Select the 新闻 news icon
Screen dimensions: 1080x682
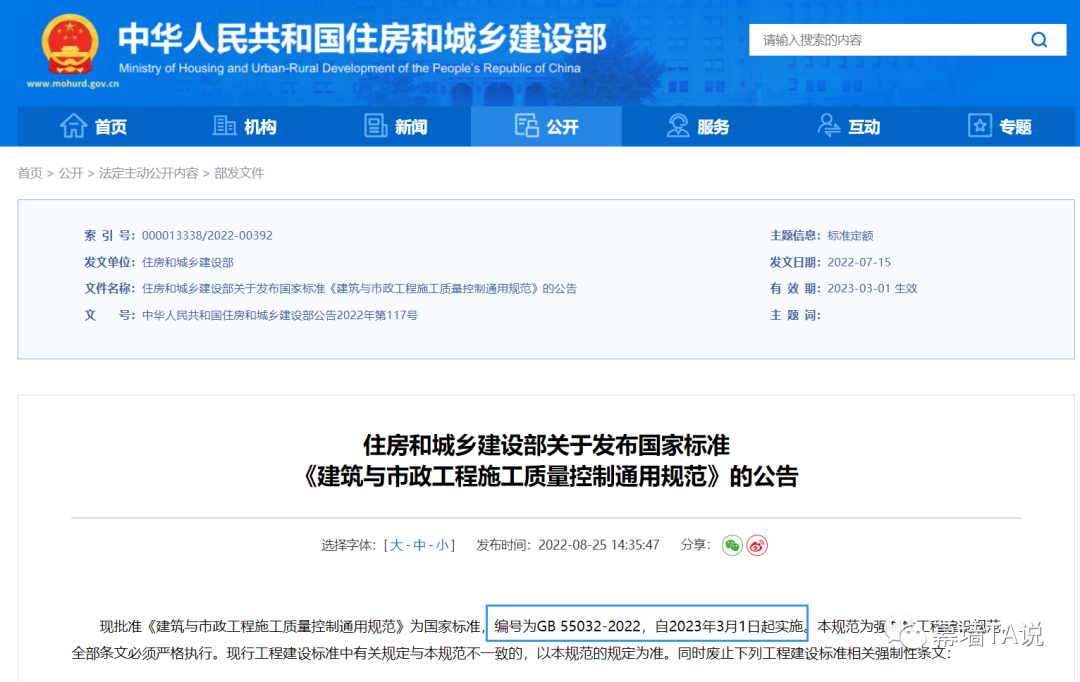(x=376, y=126)
